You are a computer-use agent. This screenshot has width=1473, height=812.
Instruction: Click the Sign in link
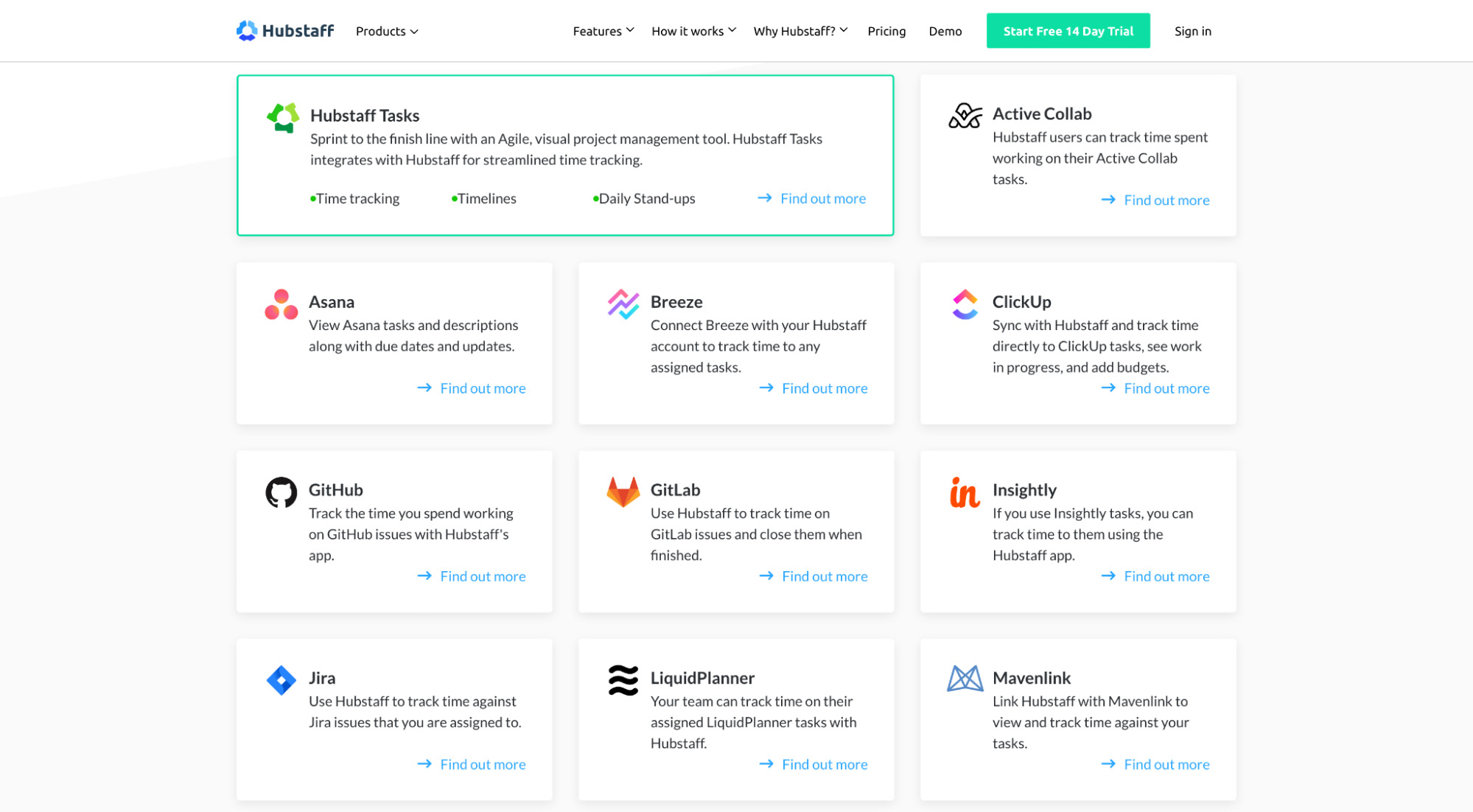pos(1192,31)
